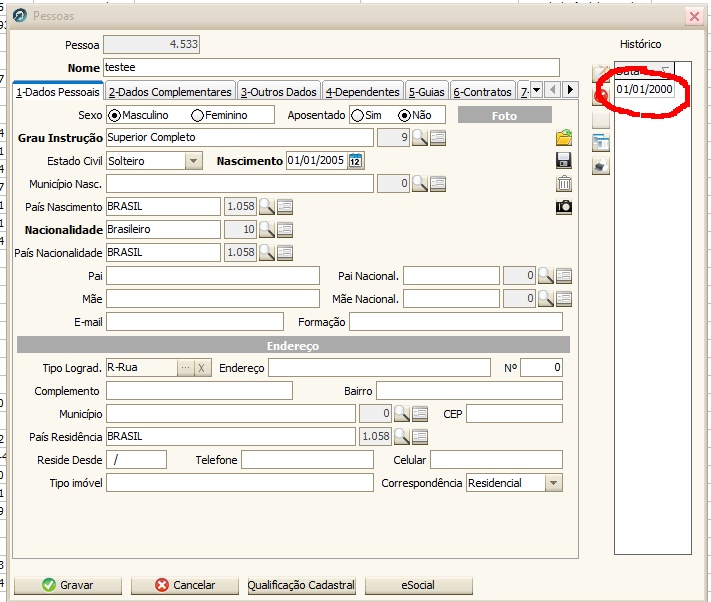711x602 pixels.
Task: Load photo with the open-folder icon
Action: [564, 137]
